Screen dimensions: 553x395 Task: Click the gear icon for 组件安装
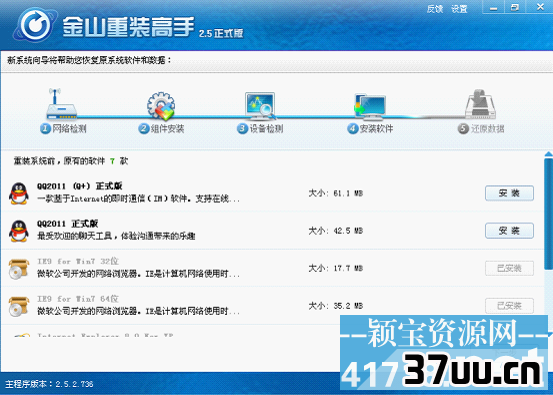pos(161,105)
